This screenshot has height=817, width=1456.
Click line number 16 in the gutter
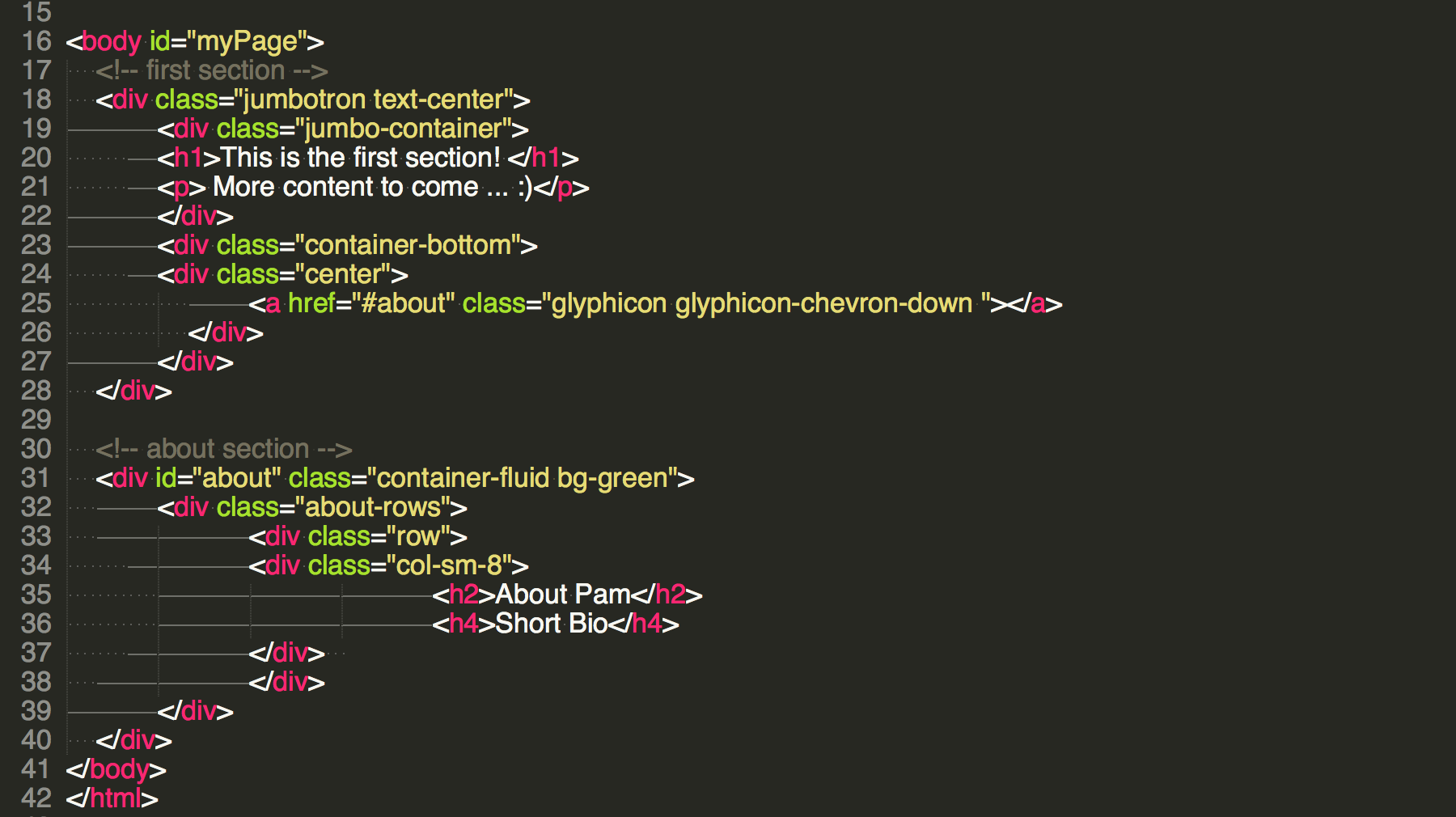click(x=36, y=41)
